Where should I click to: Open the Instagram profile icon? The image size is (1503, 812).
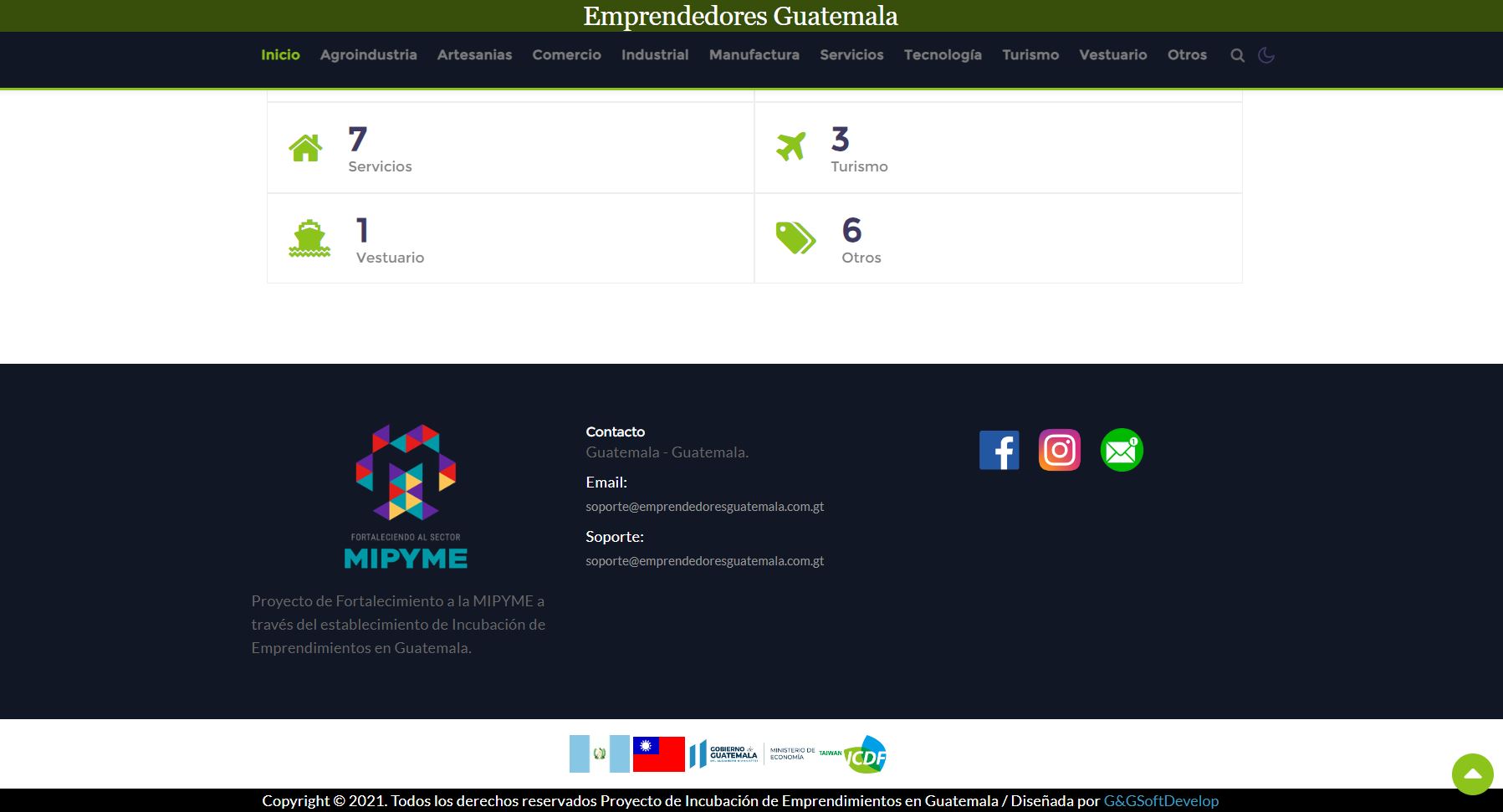pos(1059,450)
